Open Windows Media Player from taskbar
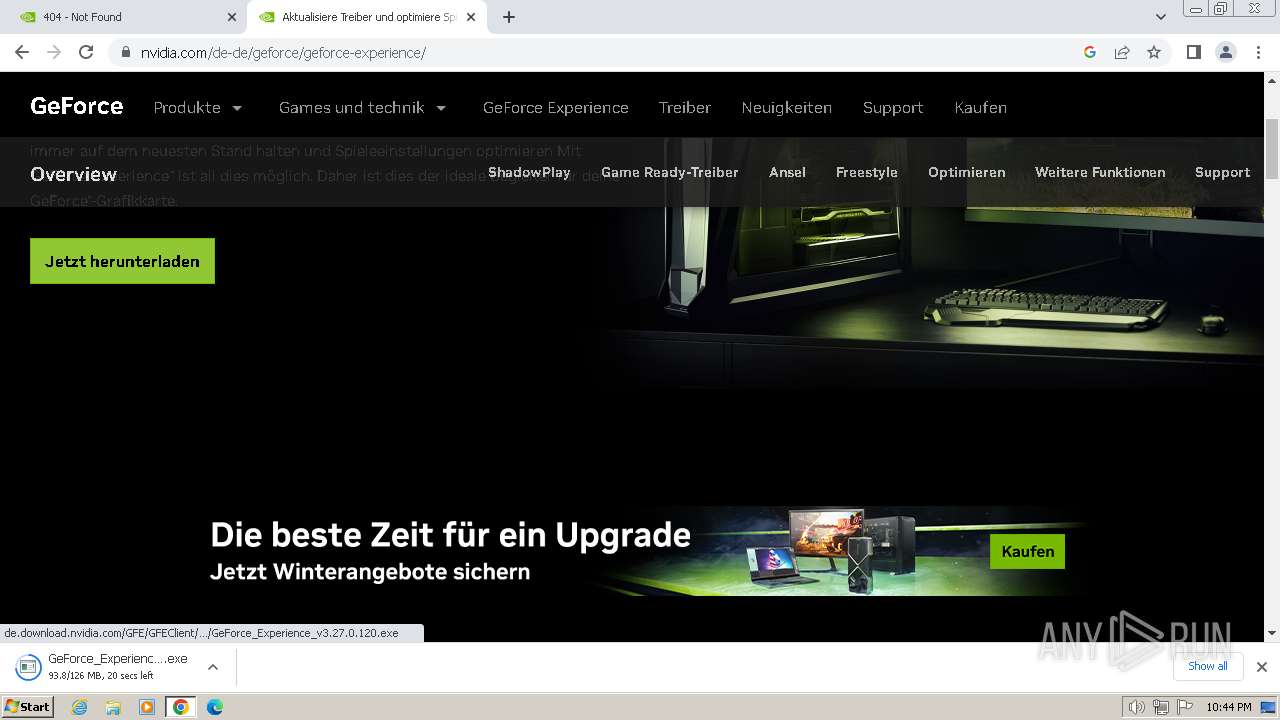Image resolution: width=1280 pixels, height=720 pixels. pos(147,707)
